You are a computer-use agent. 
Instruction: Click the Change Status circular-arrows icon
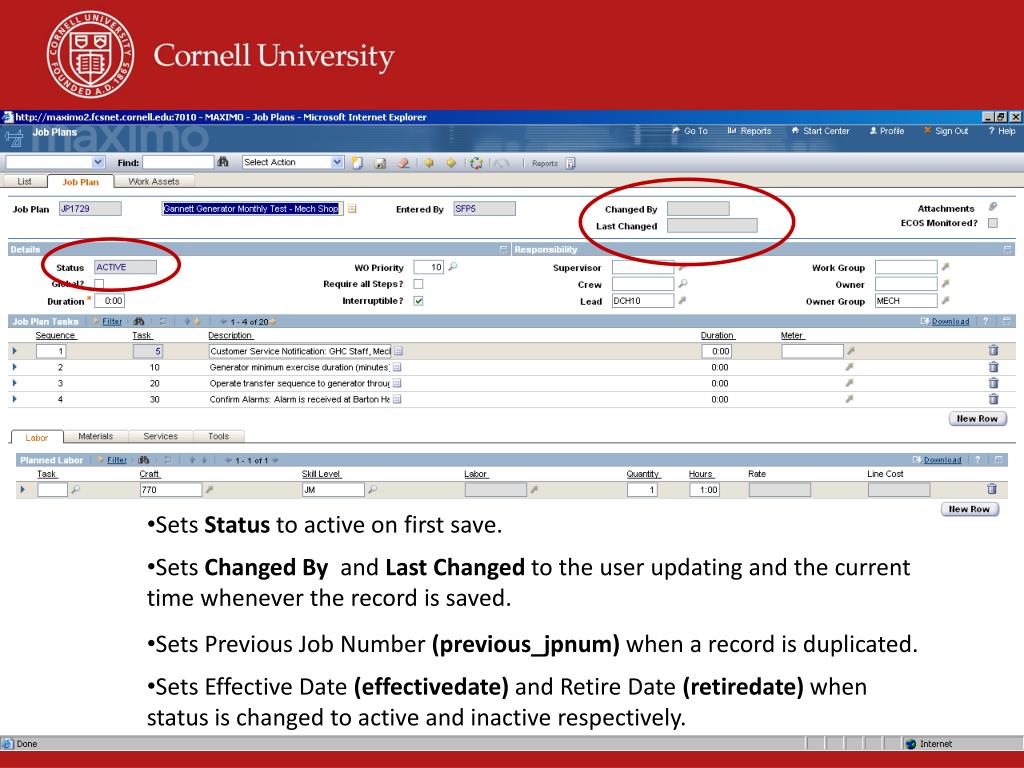point(477,163)
